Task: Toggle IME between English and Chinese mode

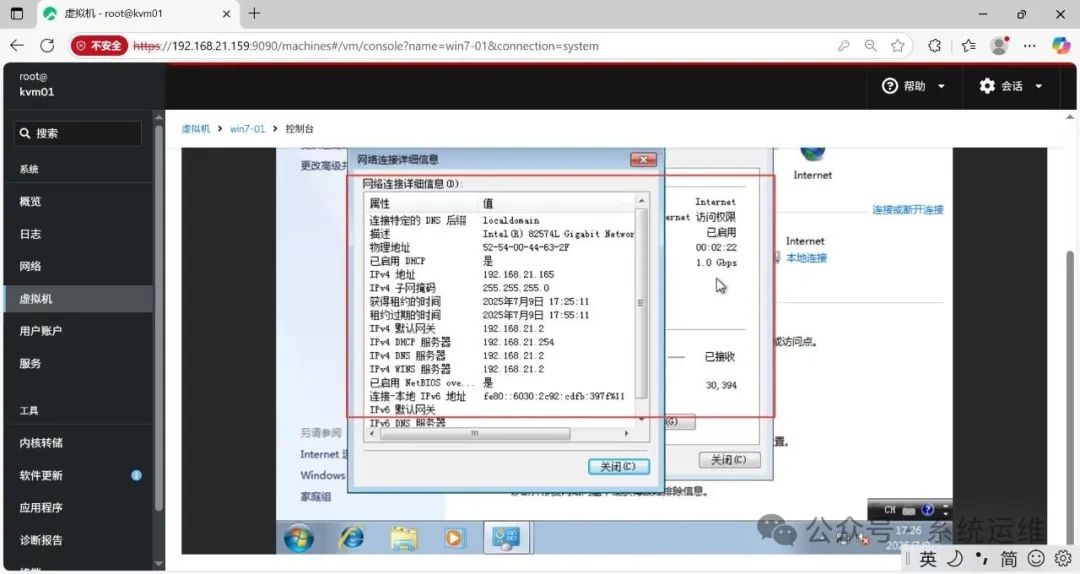Action: tap(929, 558)
